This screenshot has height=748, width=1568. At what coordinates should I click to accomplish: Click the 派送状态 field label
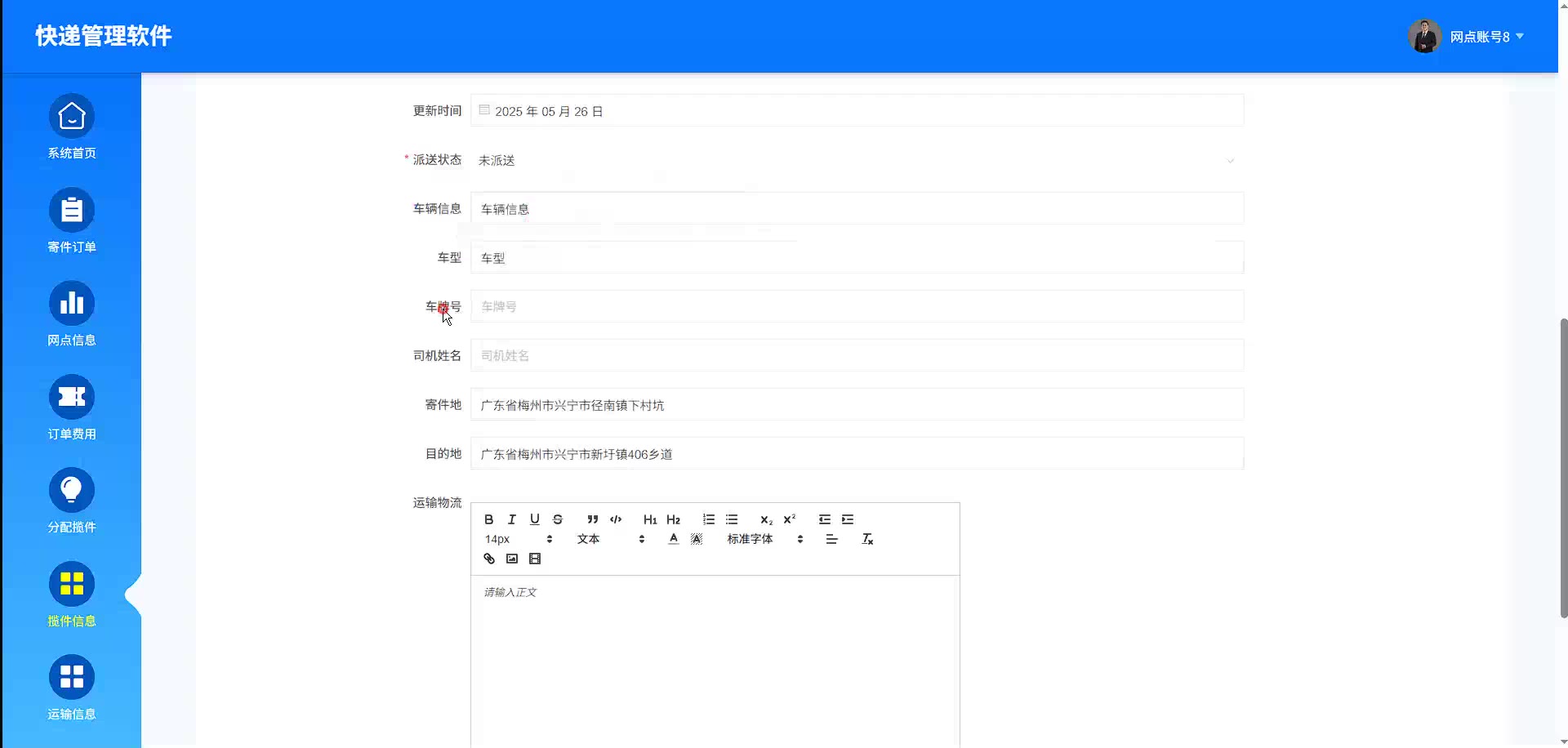(437, 160)
